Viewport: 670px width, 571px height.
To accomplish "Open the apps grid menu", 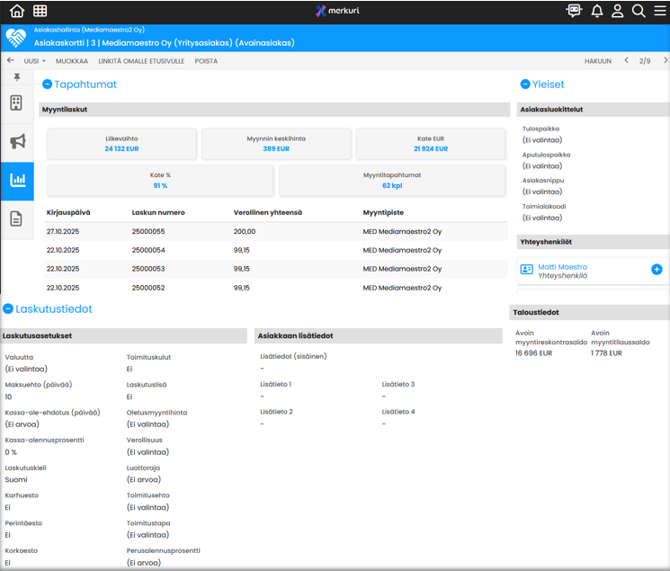I will pos(40,11).
